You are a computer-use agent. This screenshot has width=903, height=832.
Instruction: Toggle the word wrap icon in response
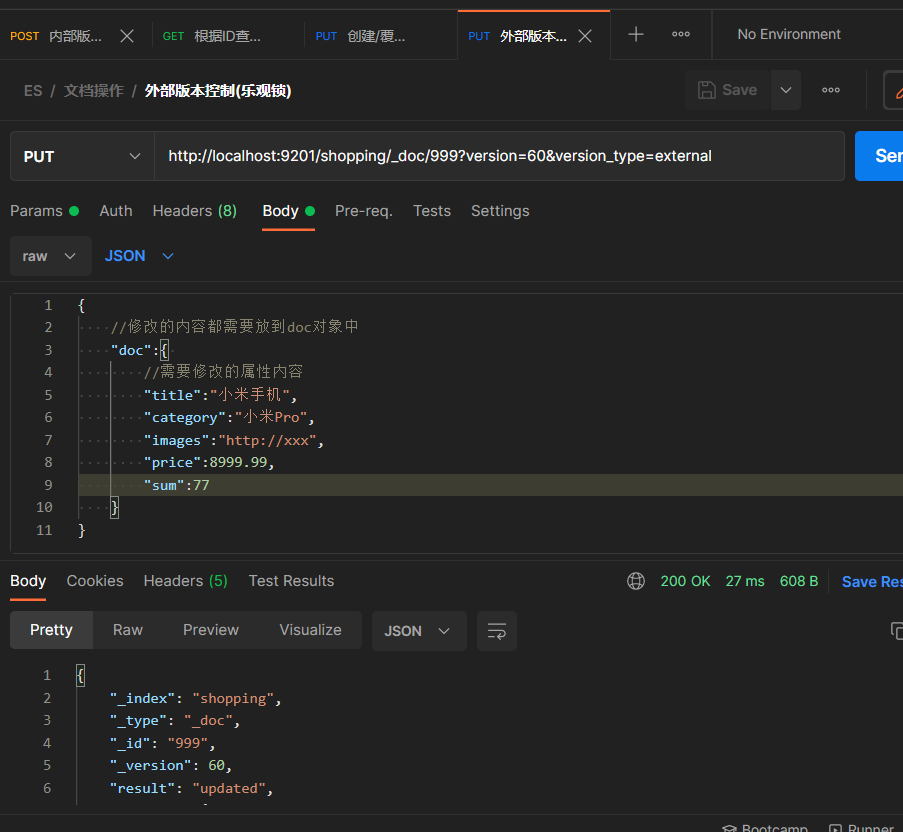coord(496,631)
